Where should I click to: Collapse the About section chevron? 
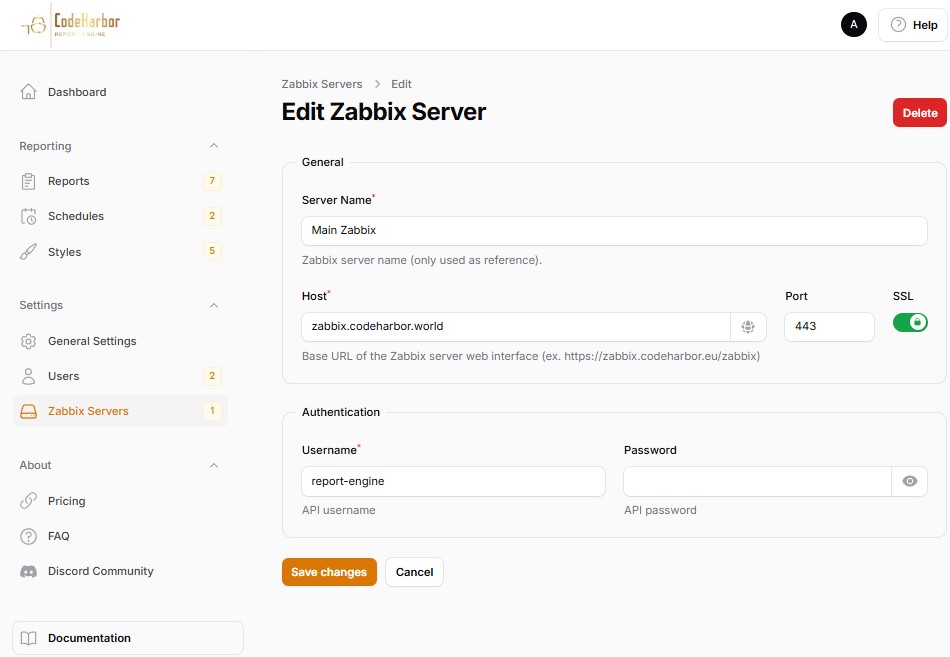[x=214, y=465]
